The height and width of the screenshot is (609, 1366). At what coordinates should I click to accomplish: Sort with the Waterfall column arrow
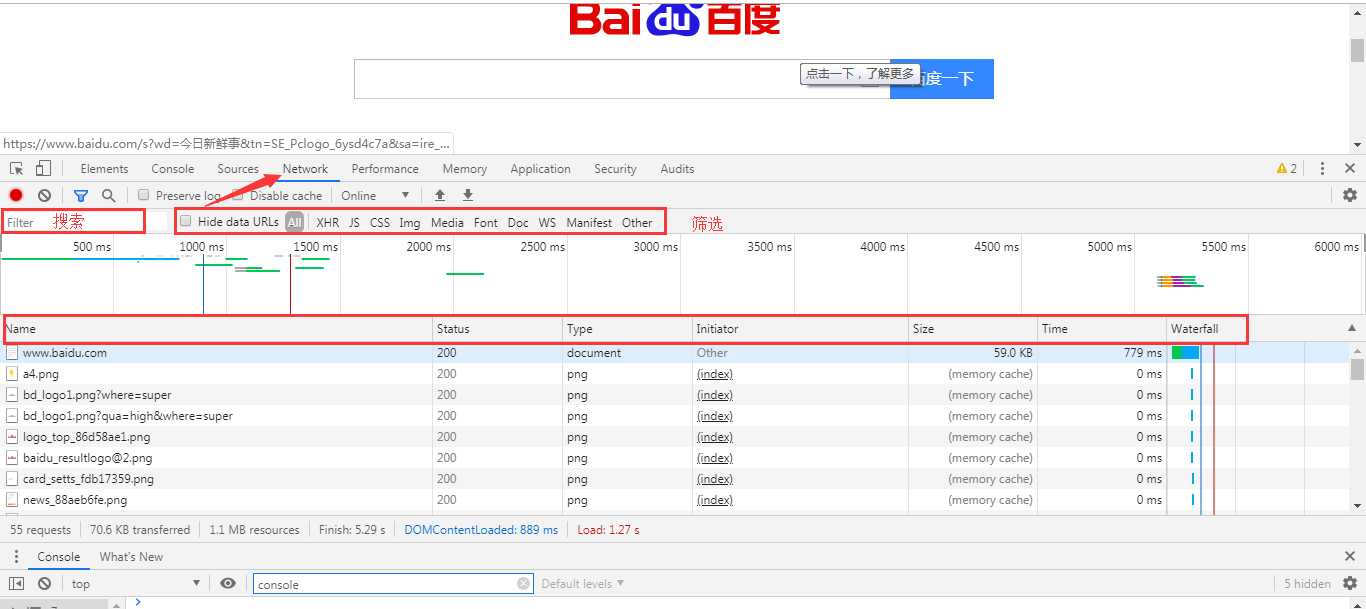pos(1352,328)
